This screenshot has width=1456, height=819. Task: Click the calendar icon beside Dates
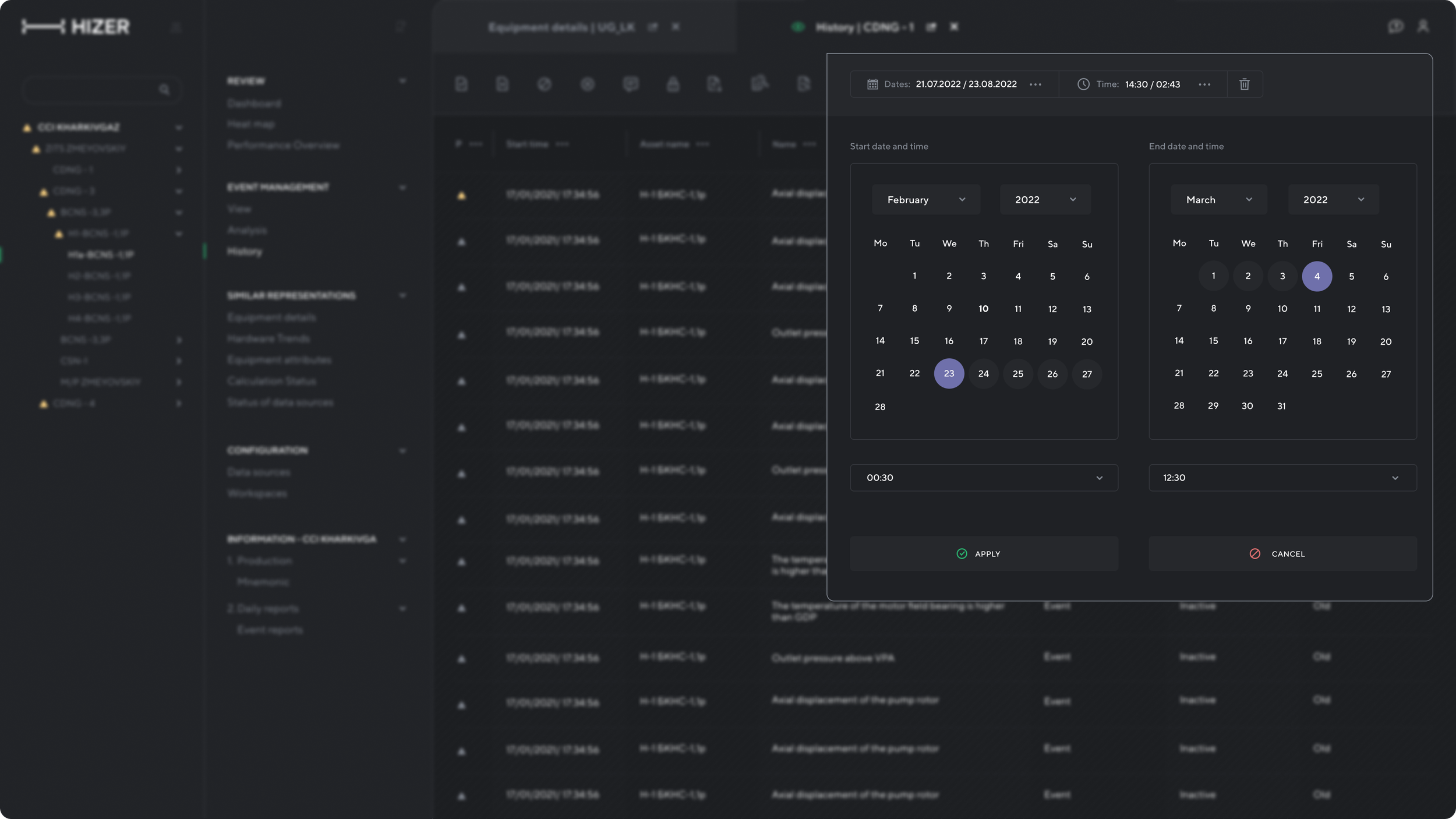pyautogui.click(x=872, y=84)
